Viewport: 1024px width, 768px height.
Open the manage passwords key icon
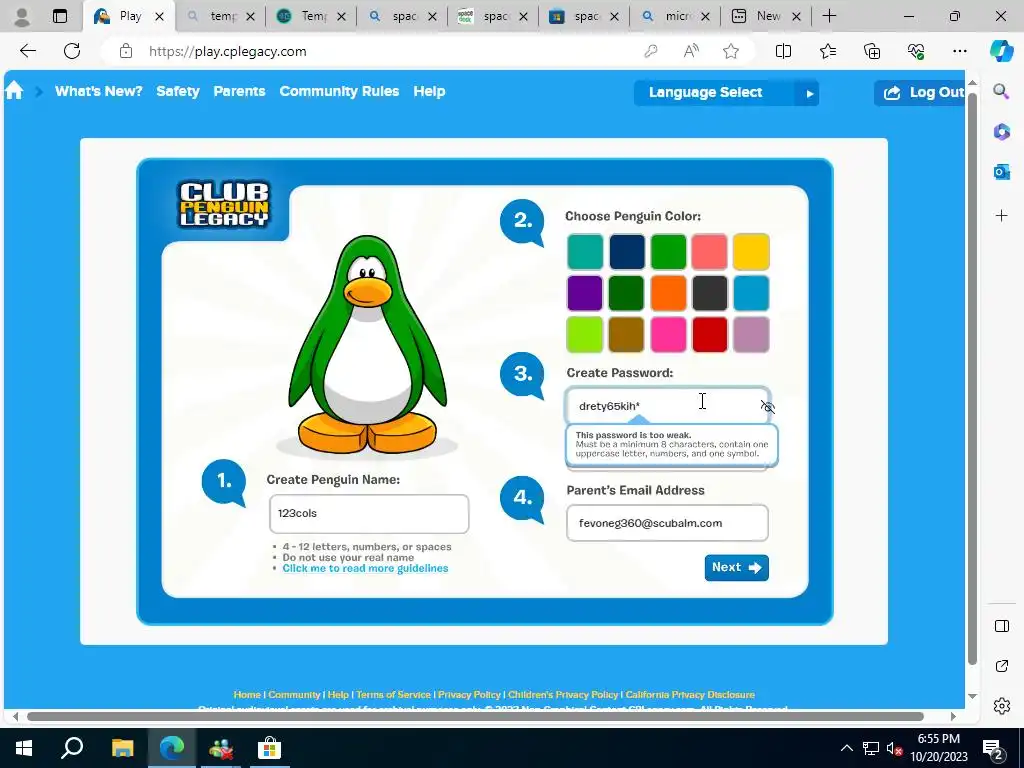click(x=650, y=51)
